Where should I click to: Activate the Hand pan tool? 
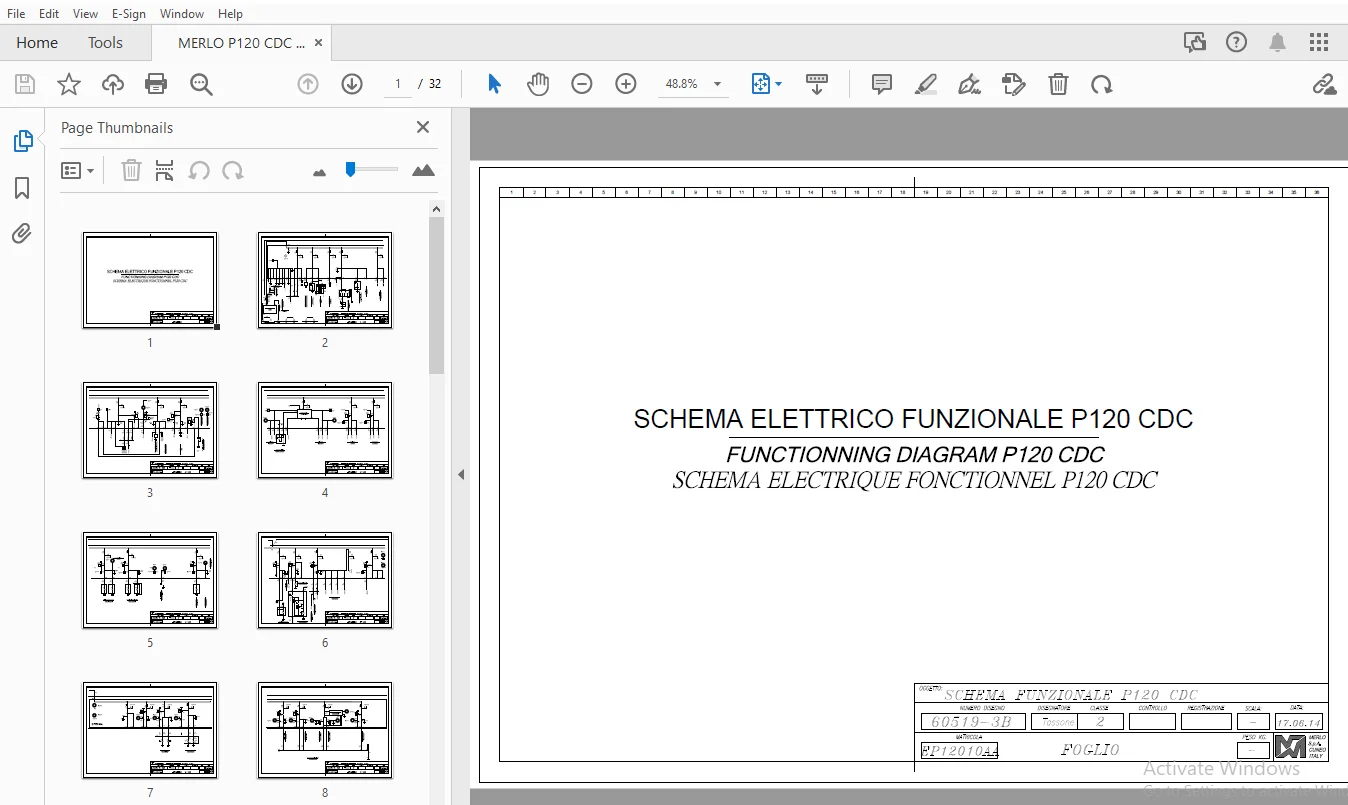[x=538, y=85]
